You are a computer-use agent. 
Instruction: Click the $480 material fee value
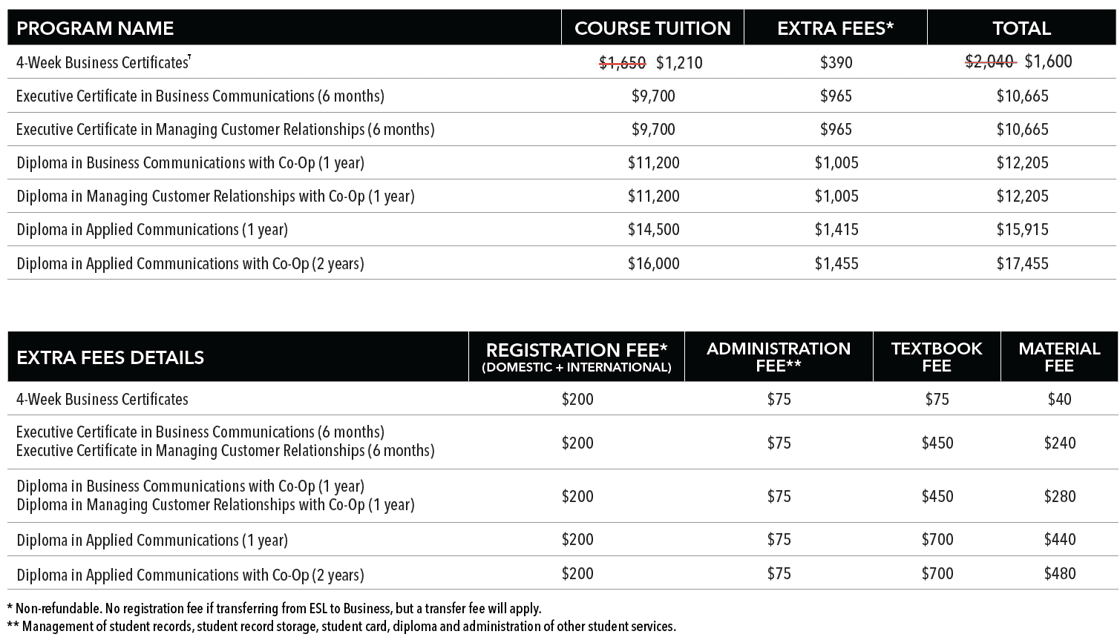(1059, 573)
